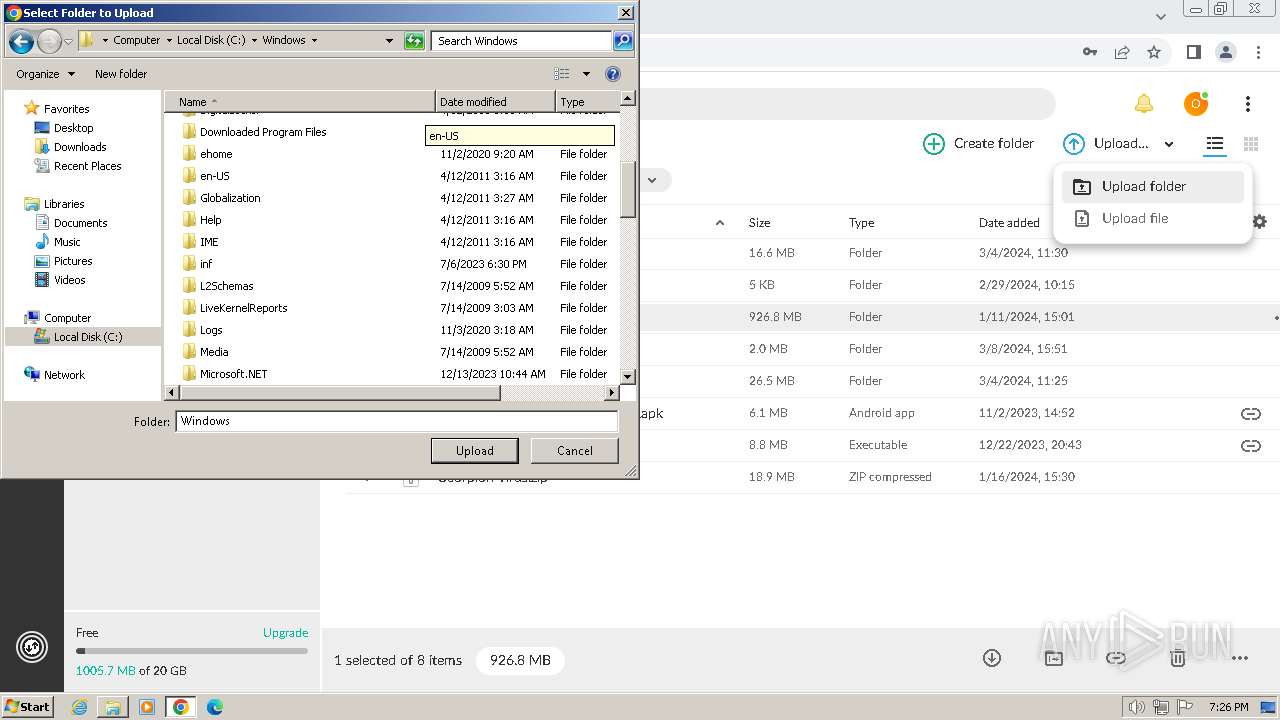1280x720 pixels.
Task: Open Internet Explorer from the taskbar
Action: [x=80, y=707]
